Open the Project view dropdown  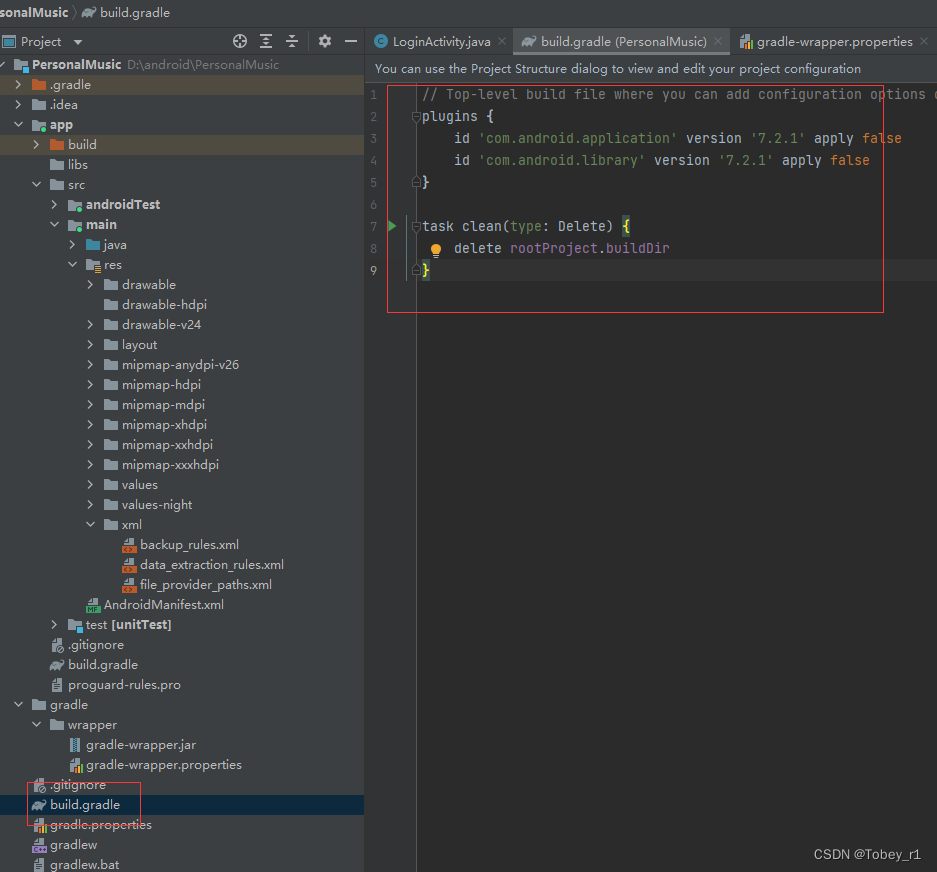pos(78,42)
